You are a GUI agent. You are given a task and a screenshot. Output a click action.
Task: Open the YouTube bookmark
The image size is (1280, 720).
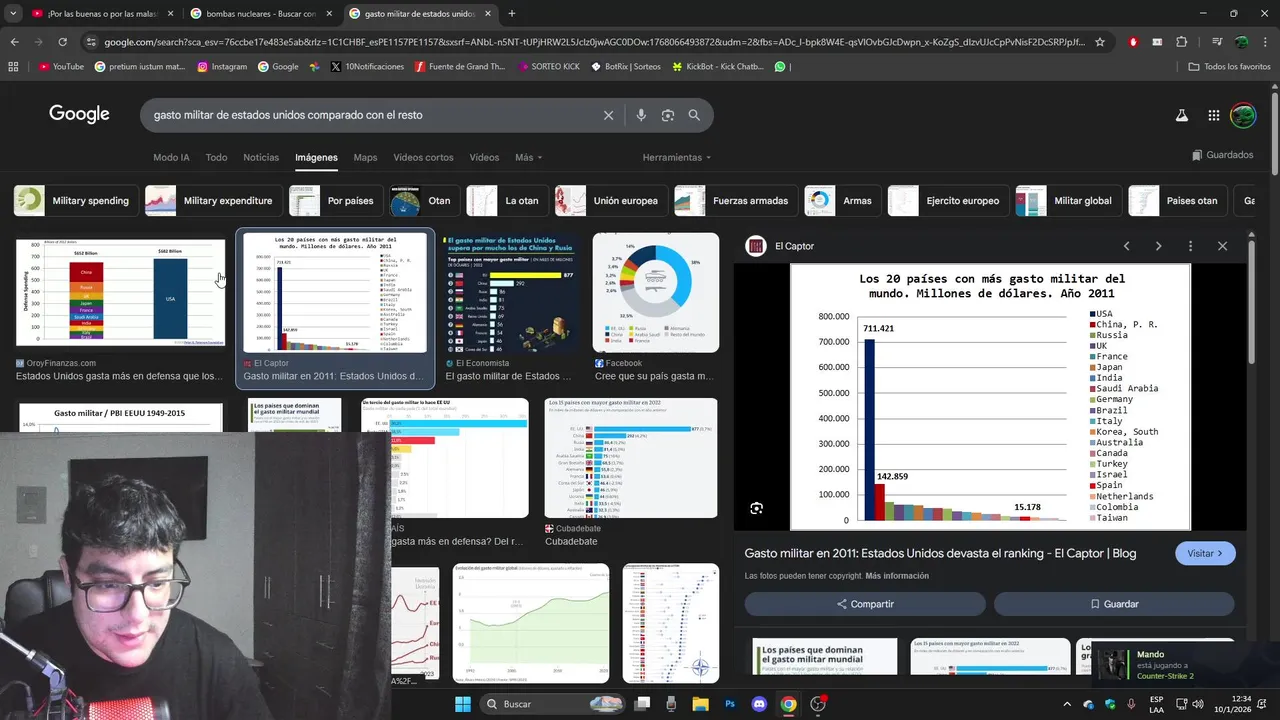61,67
